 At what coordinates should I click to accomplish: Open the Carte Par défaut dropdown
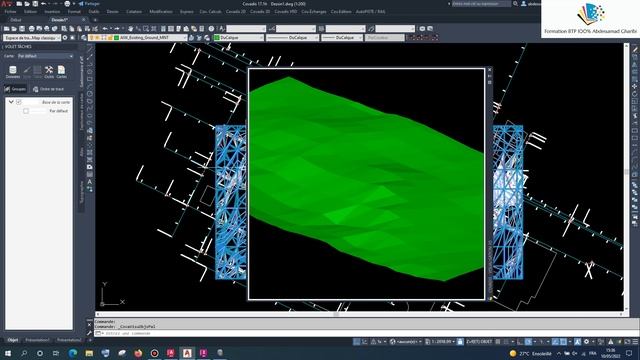click(45, 56)
